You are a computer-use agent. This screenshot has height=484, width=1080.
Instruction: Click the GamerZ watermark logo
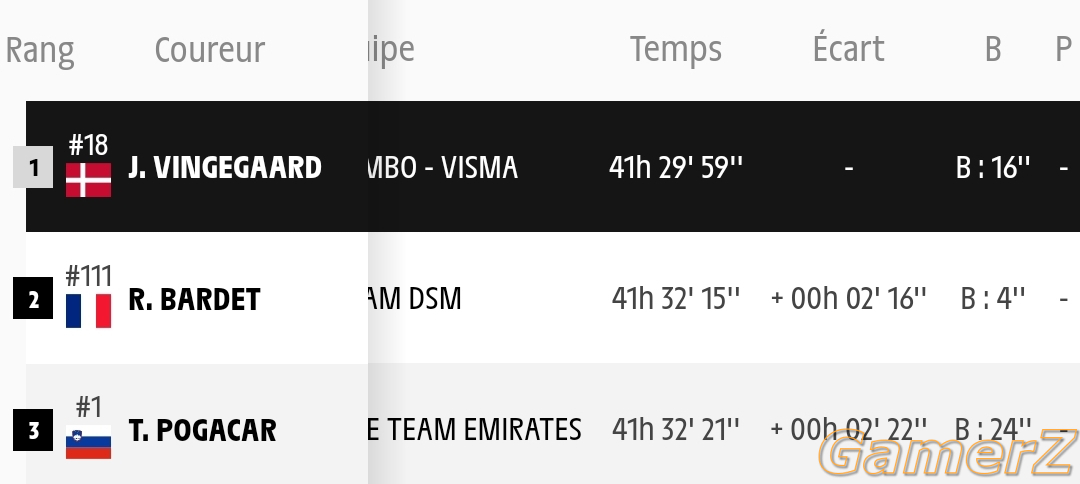tap(948, 455)
